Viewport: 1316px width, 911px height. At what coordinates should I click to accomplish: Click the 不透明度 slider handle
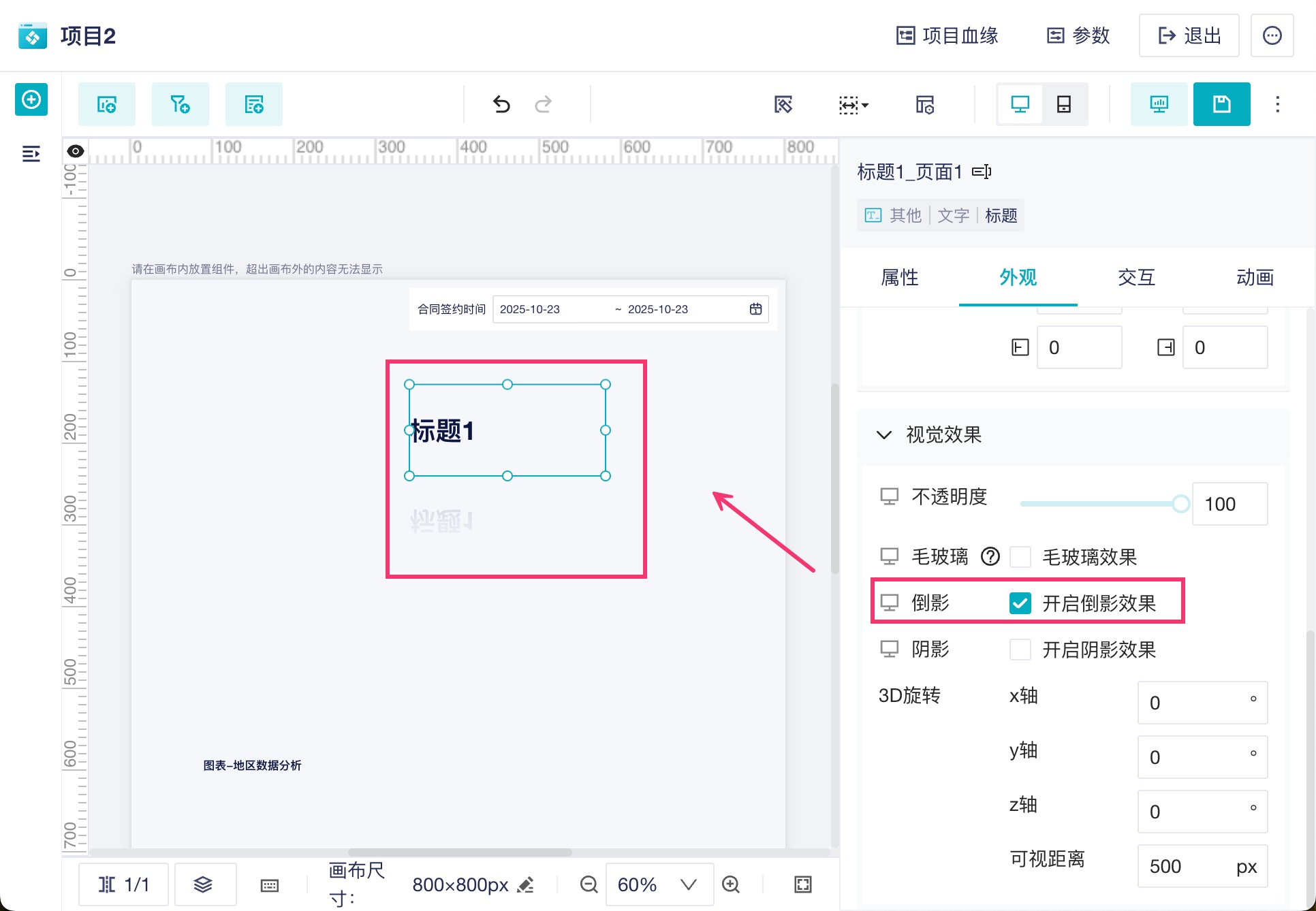coord(1180,504)
